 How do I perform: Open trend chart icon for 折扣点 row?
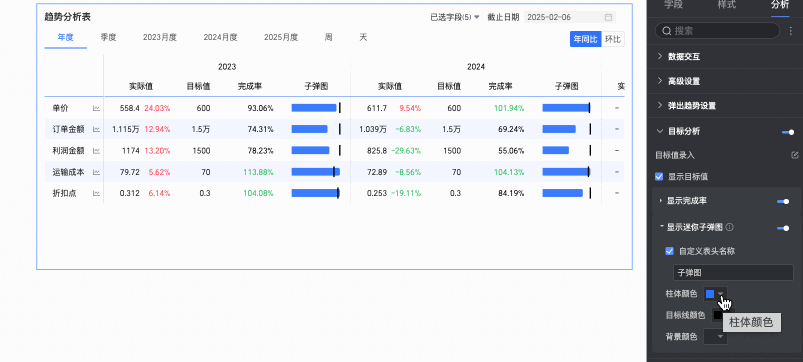[x=96, y=194]
